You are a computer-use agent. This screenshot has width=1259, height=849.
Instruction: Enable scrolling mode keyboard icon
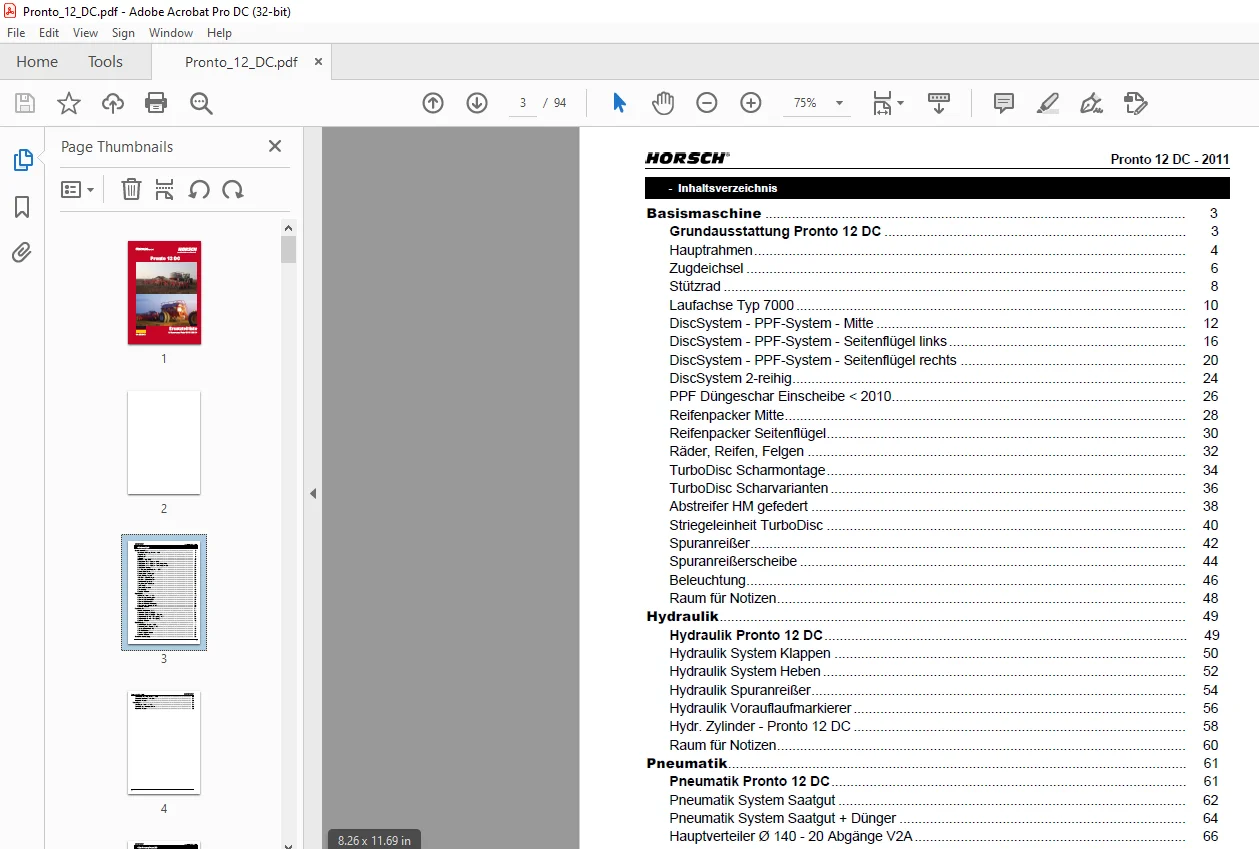click(x=939, y=103)
